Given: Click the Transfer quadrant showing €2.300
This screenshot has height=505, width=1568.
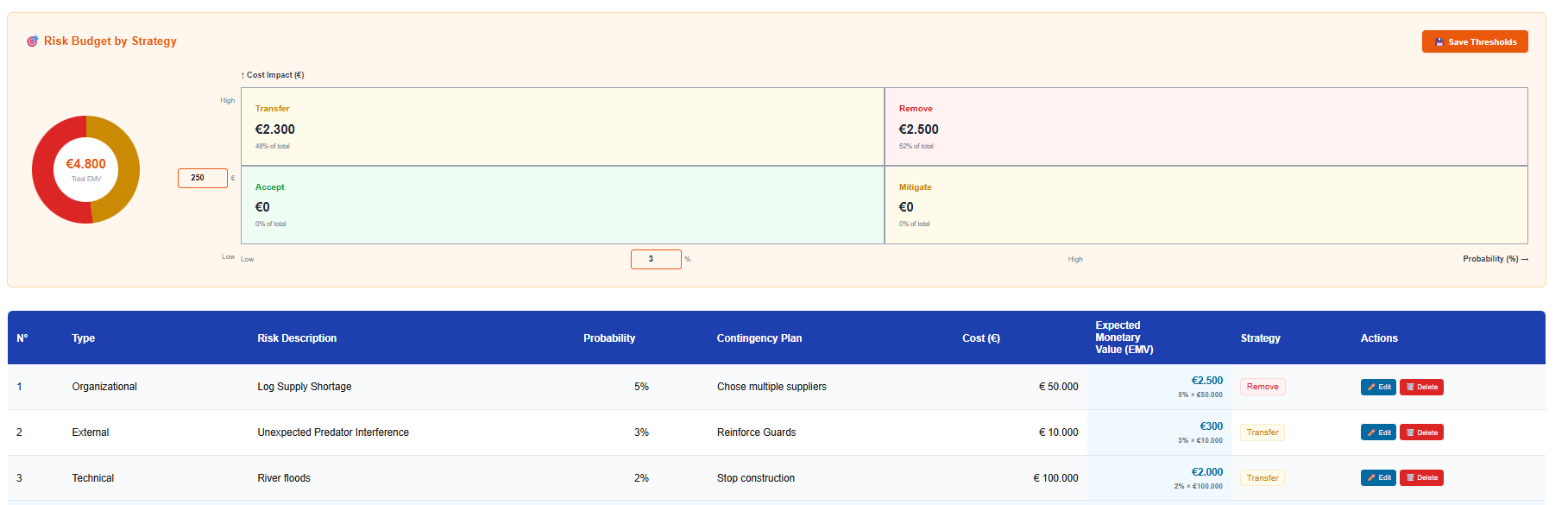Looking at the screenshot, I should tap(562, 127).
